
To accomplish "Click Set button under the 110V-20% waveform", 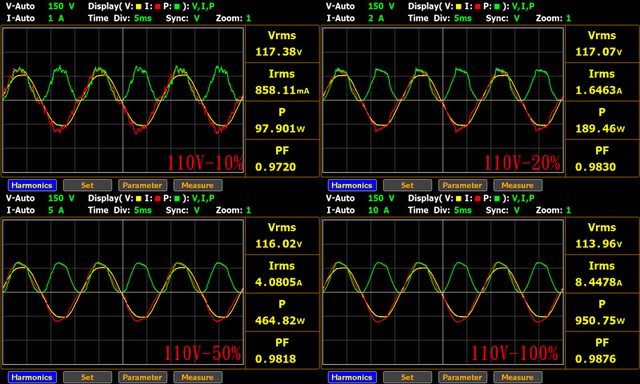I will 407,185.
